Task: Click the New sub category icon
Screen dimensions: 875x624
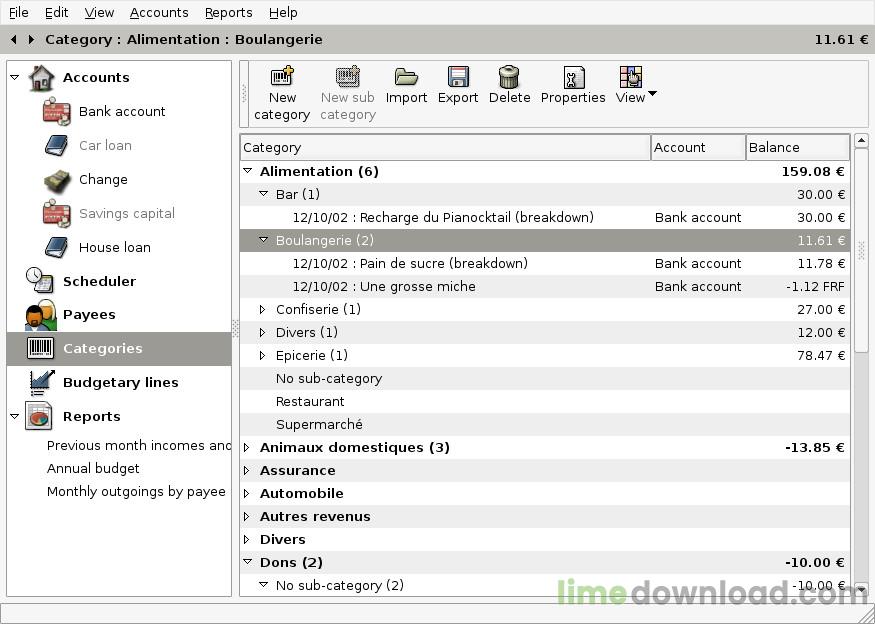Action: 348,76
